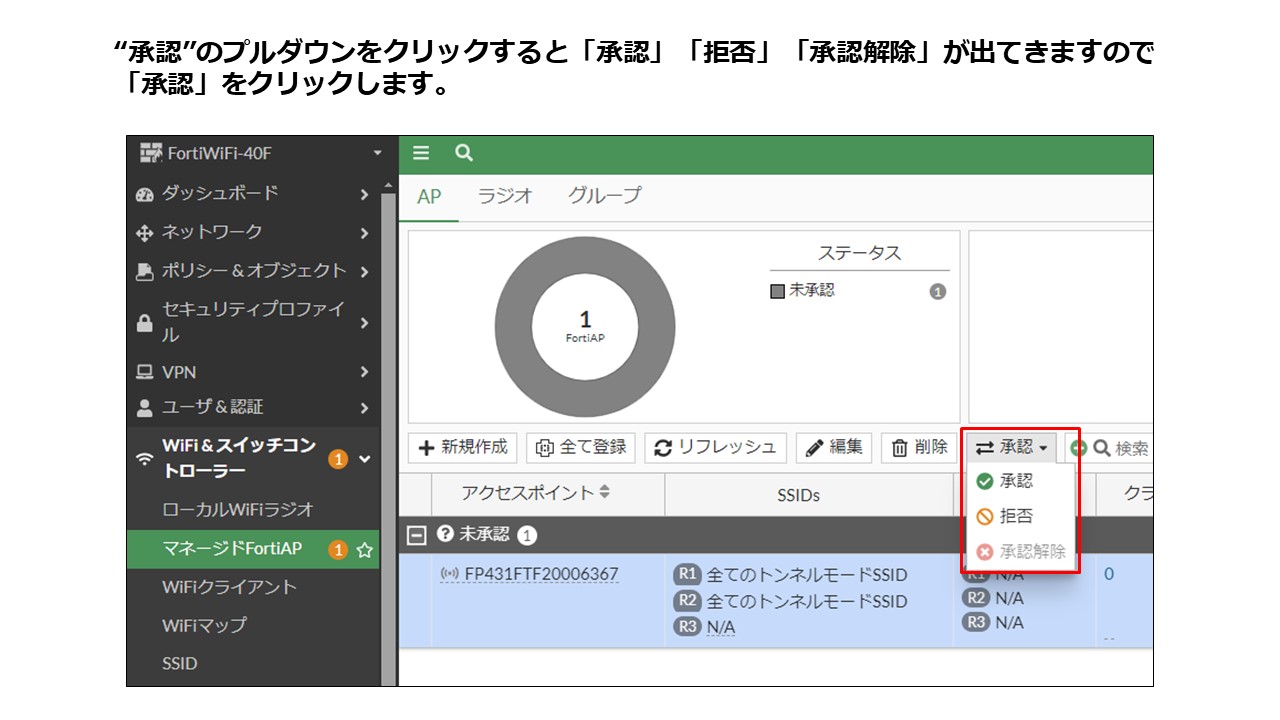The height and width of the screenshot is (720, 1280).
Task: Click the 全て登録 button
Action: [581, 447]
